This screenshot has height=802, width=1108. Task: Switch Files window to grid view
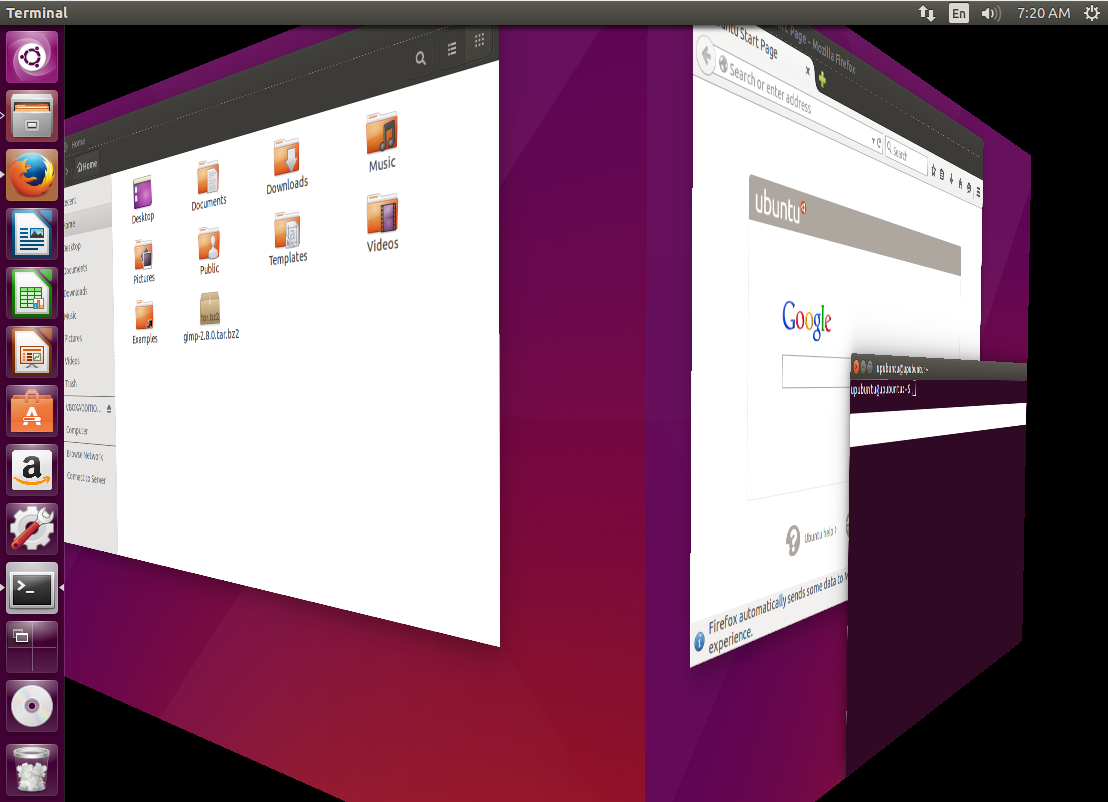coord(479,40)
